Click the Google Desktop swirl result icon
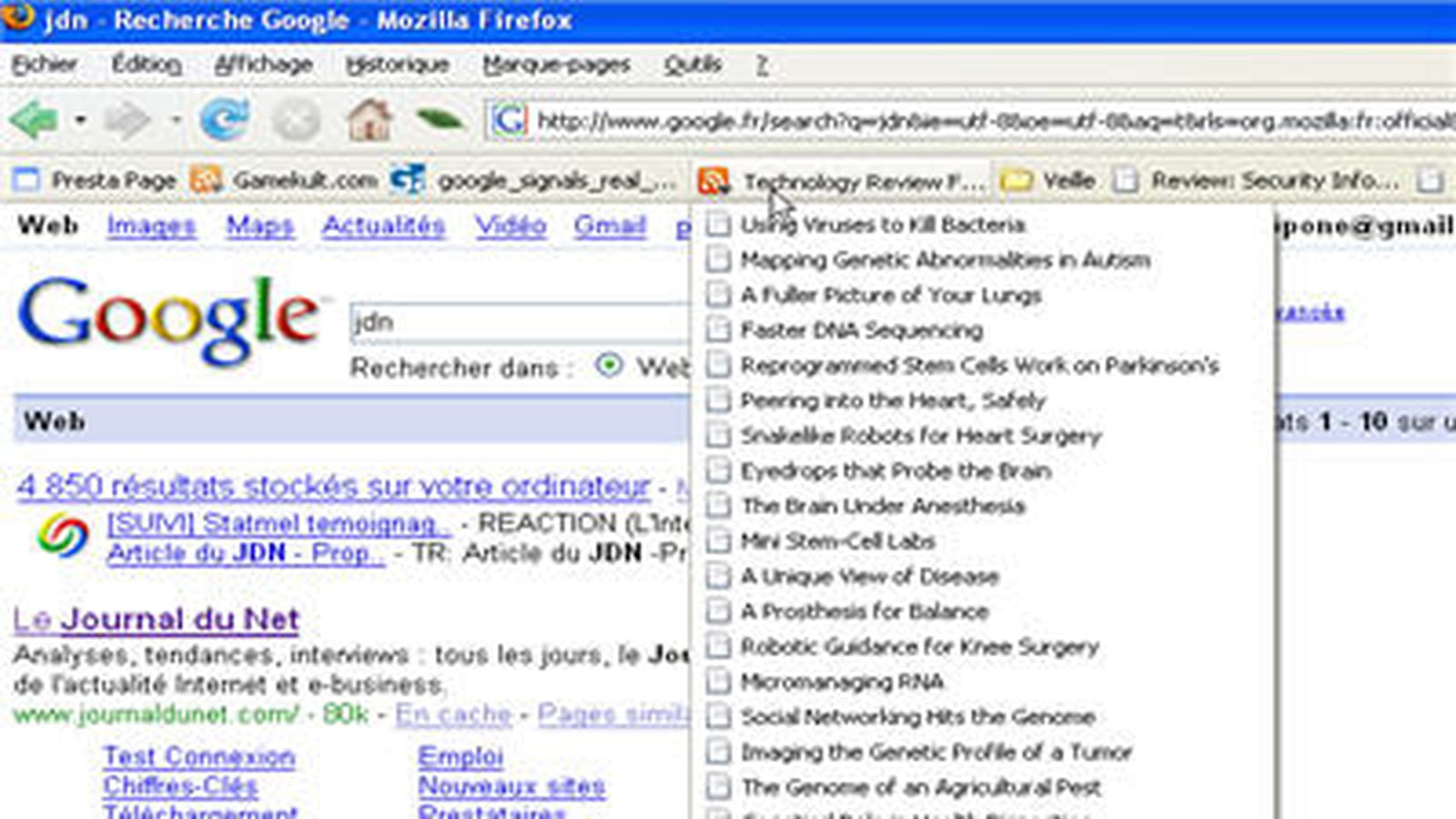The width and height of the screenshot is (1456, 819). [63, 535]
